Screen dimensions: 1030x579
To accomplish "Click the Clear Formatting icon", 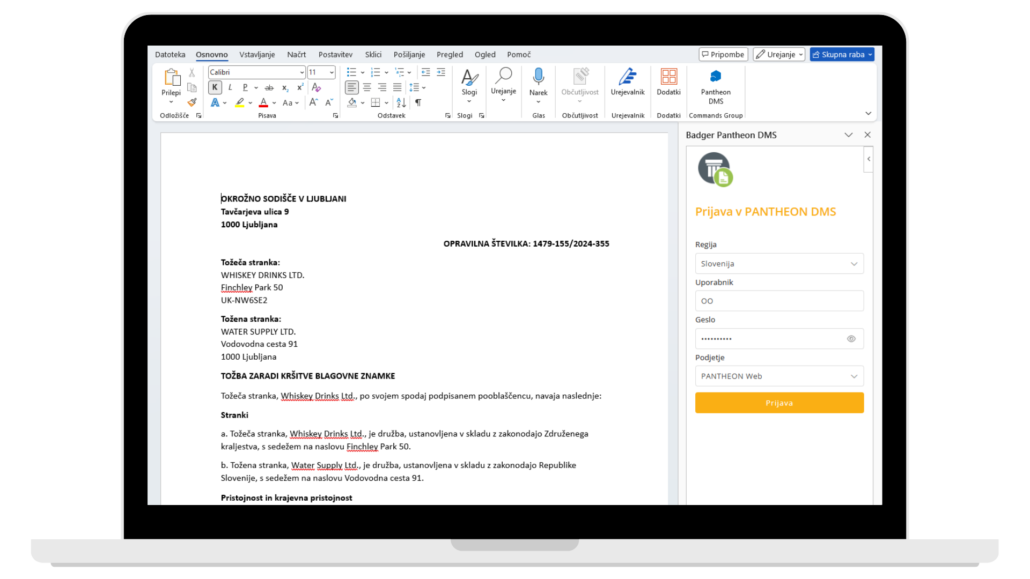I will (x=316, y=87).
